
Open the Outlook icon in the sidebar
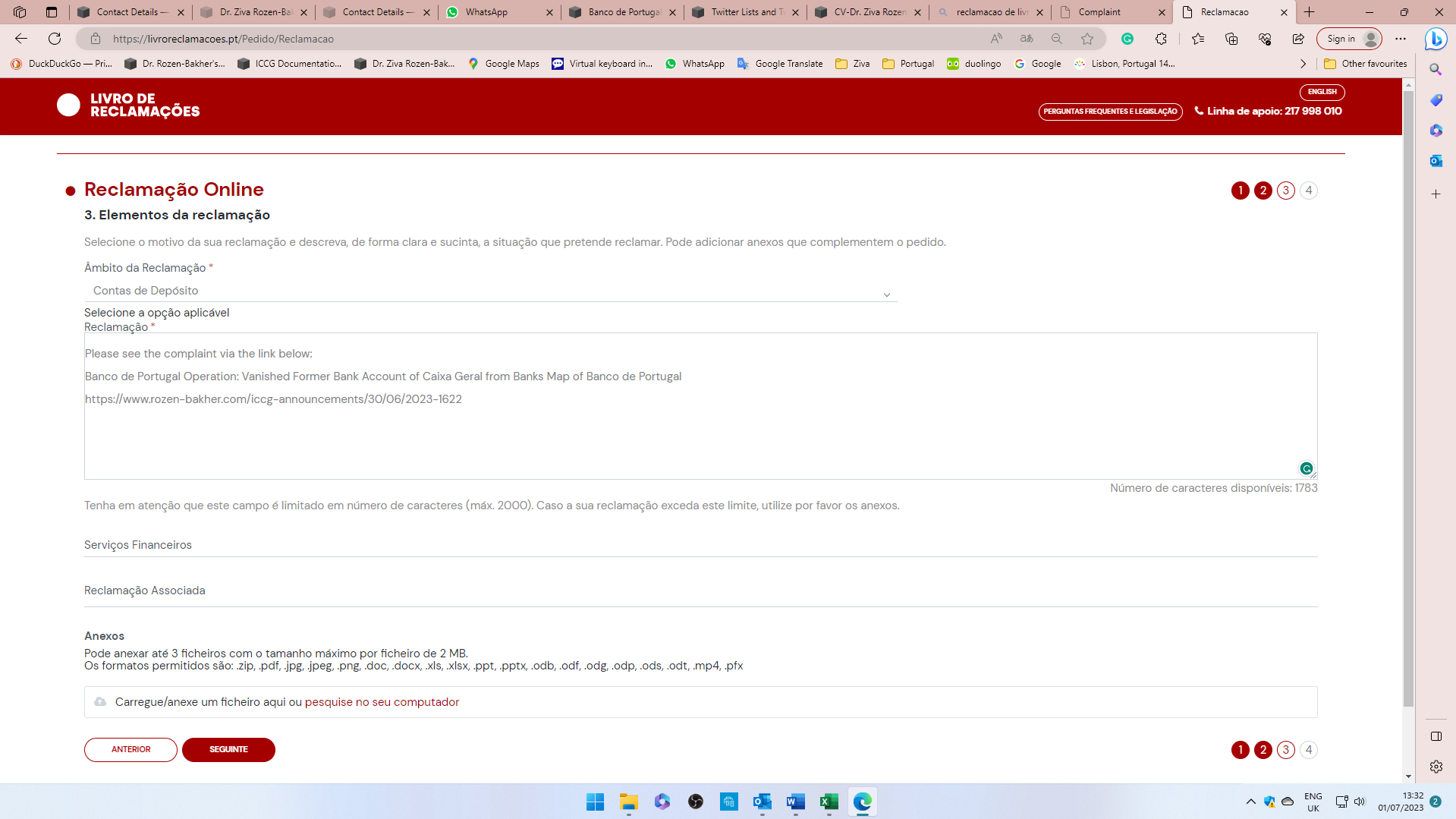click(1436, 161)
